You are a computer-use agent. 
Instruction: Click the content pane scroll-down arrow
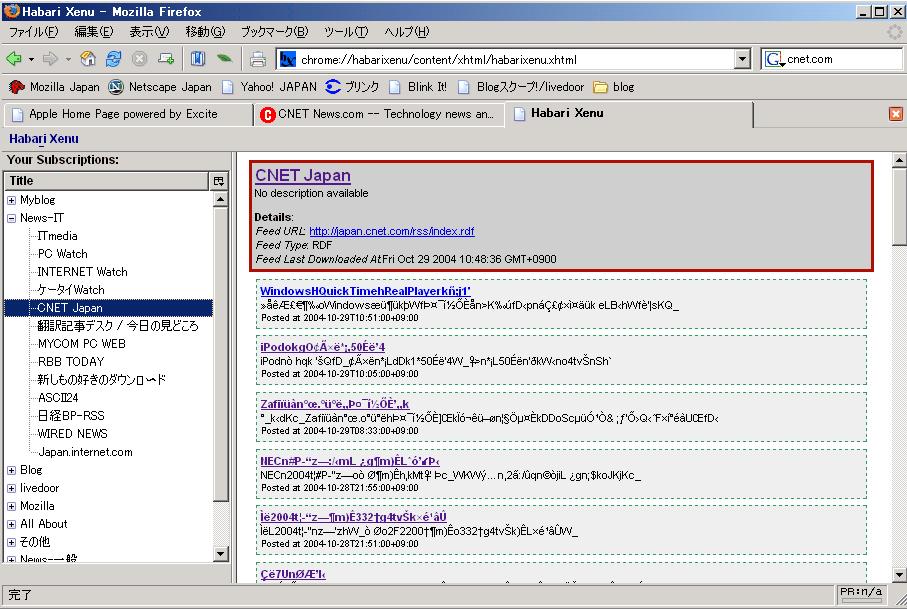899,575
